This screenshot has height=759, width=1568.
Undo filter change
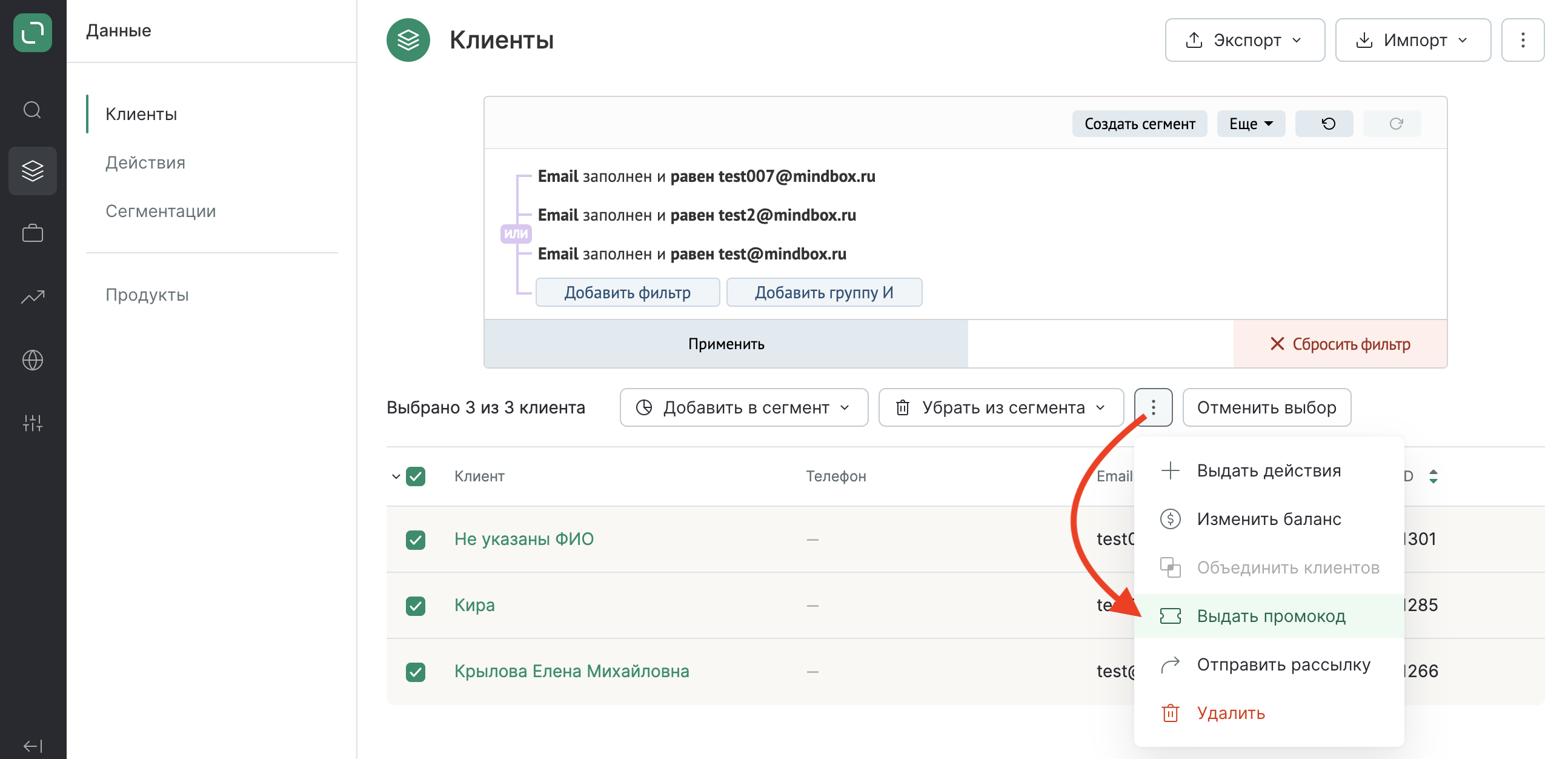(1324, 124)
